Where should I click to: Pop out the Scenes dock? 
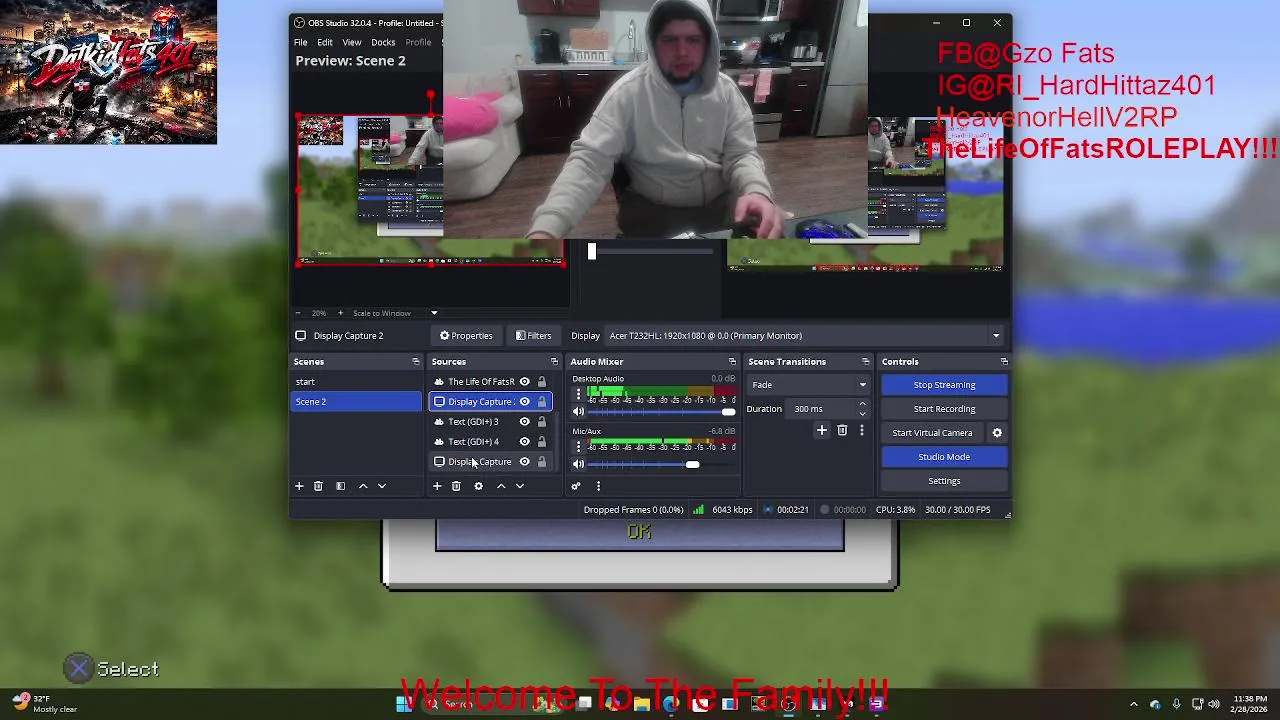point(415,362)
